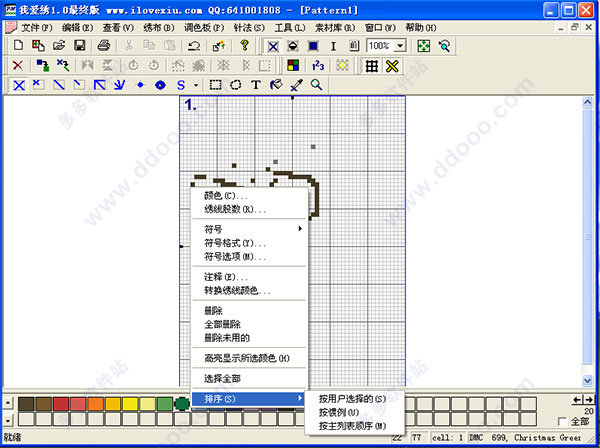Choose 高亮显示所选颜色(H) entry
Screen dimensions: 600x448
tap(249, 358)
